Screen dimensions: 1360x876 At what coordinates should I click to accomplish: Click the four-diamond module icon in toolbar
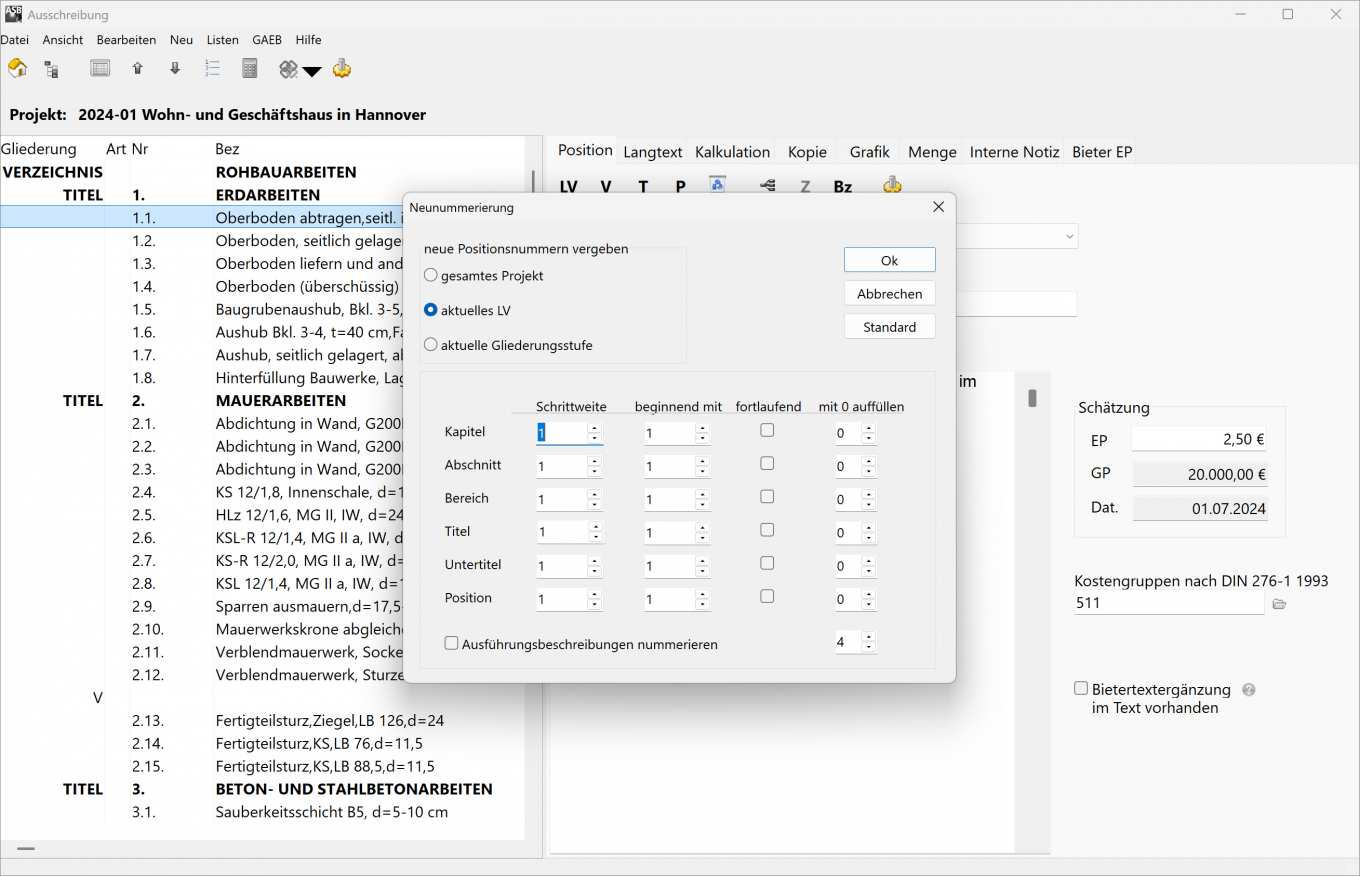(x=288, y=69)
